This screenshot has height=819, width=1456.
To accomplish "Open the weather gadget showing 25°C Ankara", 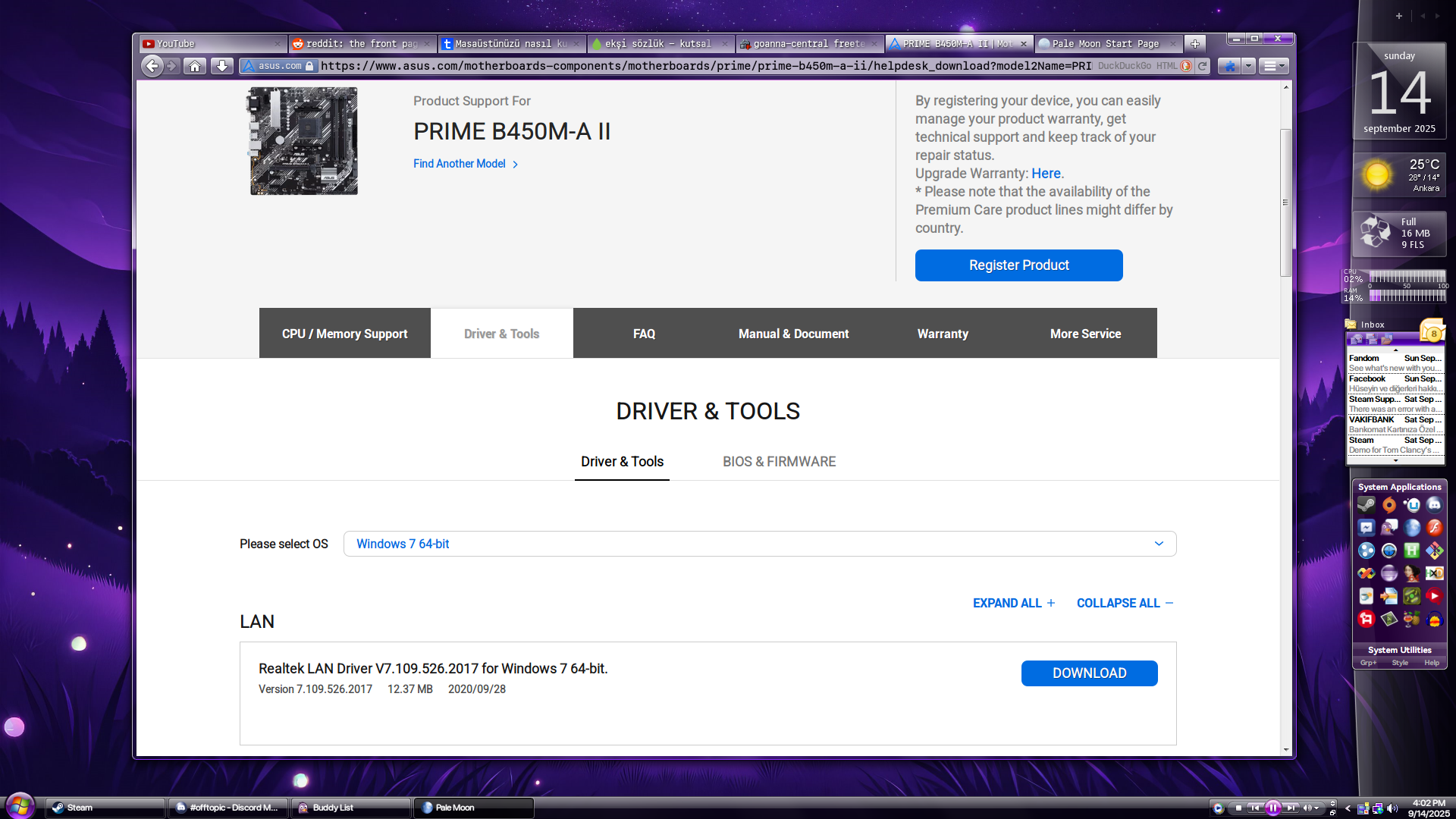I will 1400,175.
